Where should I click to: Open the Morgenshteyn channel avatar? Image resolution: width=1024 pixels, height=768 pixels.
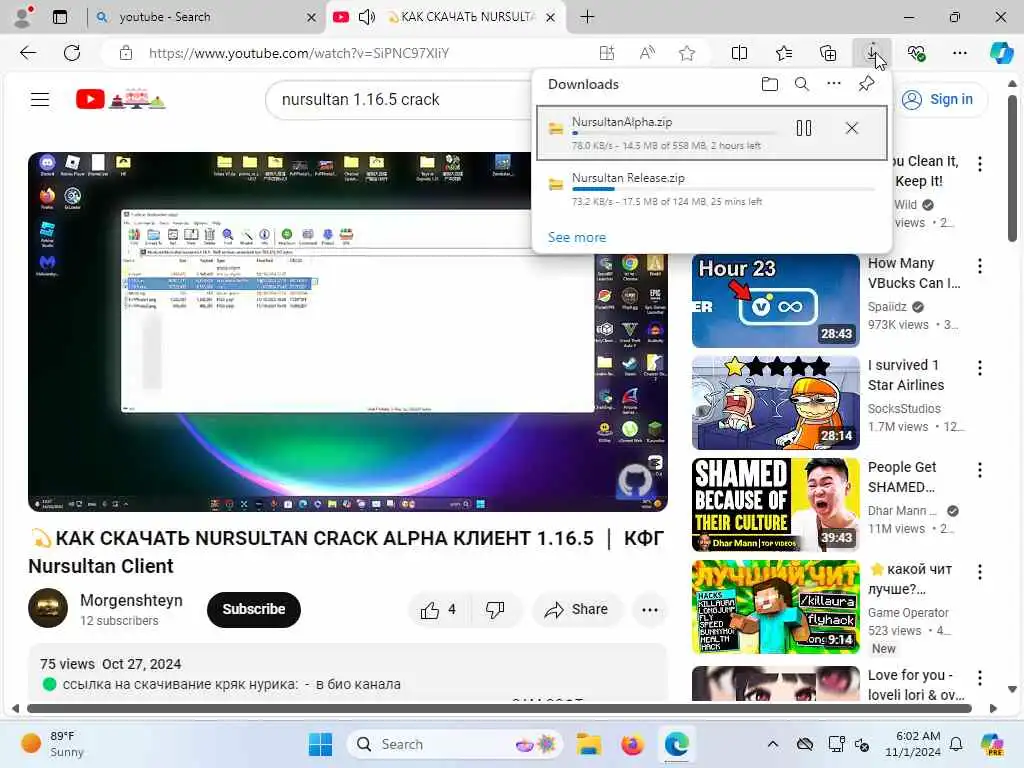[x=48, y=608]
